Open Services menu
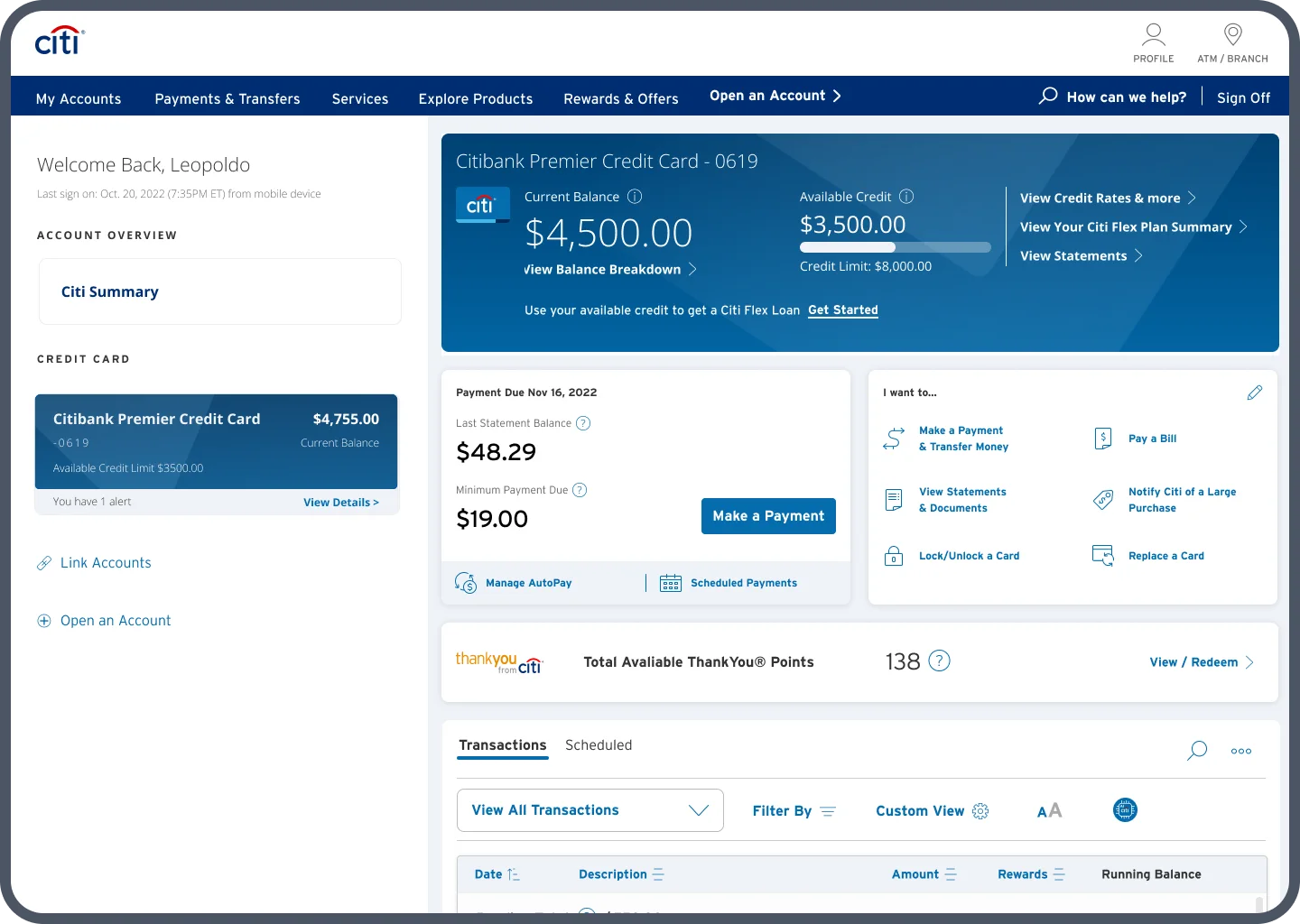This screenshot has height=924, width=1300. 360,98
